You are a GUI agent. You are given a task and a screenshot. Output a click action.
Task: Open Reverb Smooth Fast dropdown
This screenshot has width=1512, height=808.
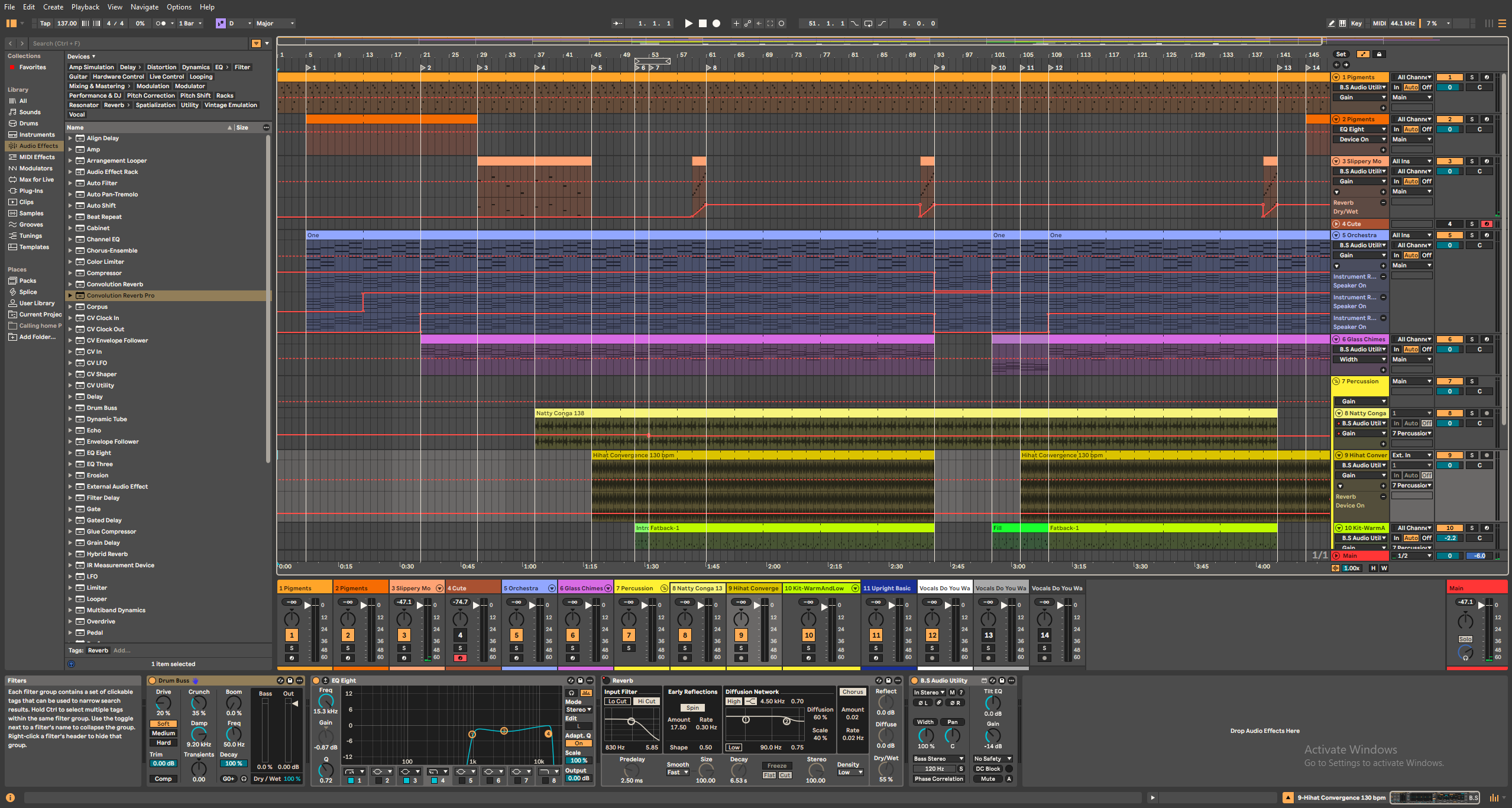point(678,773)
